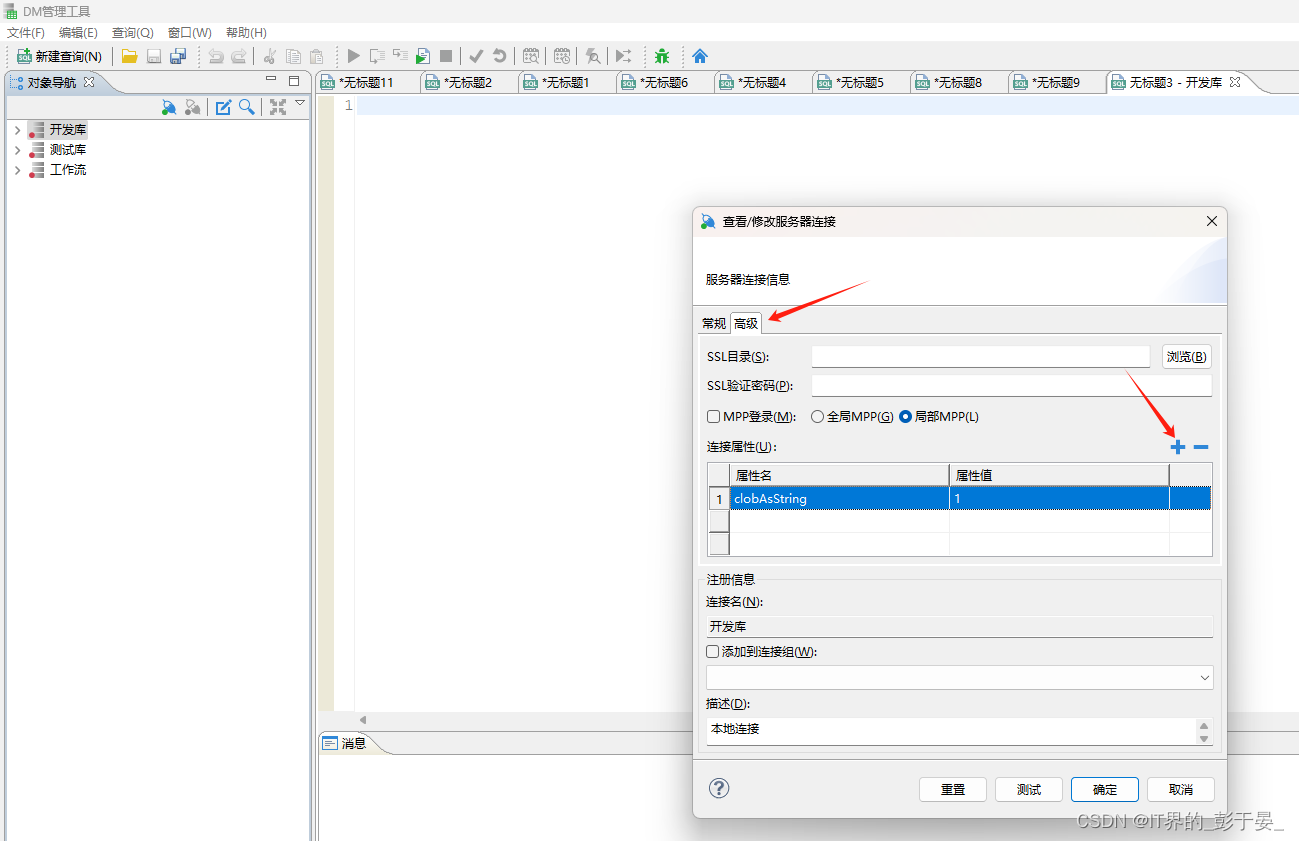
Task: Click the blue edit pencil icon in 对象导航
Action: (x=223, y=107)
